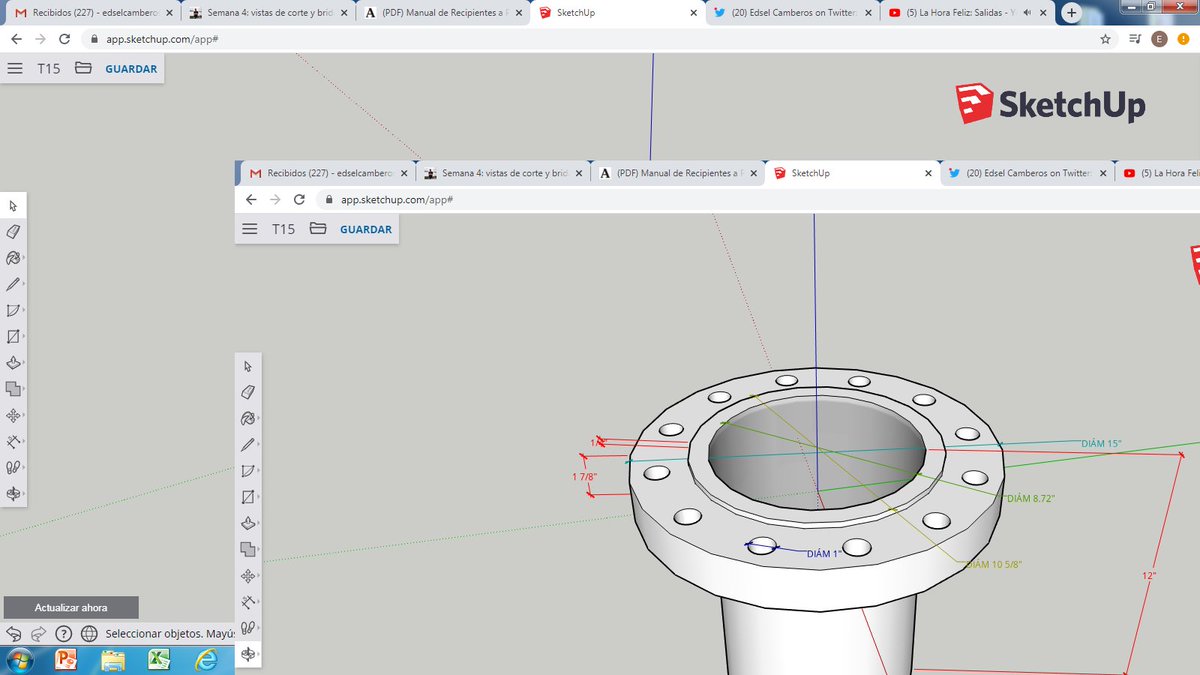The image size is (1200, 675).
Task: Click the T15 model name in outer header
Action: pos(49,69)
